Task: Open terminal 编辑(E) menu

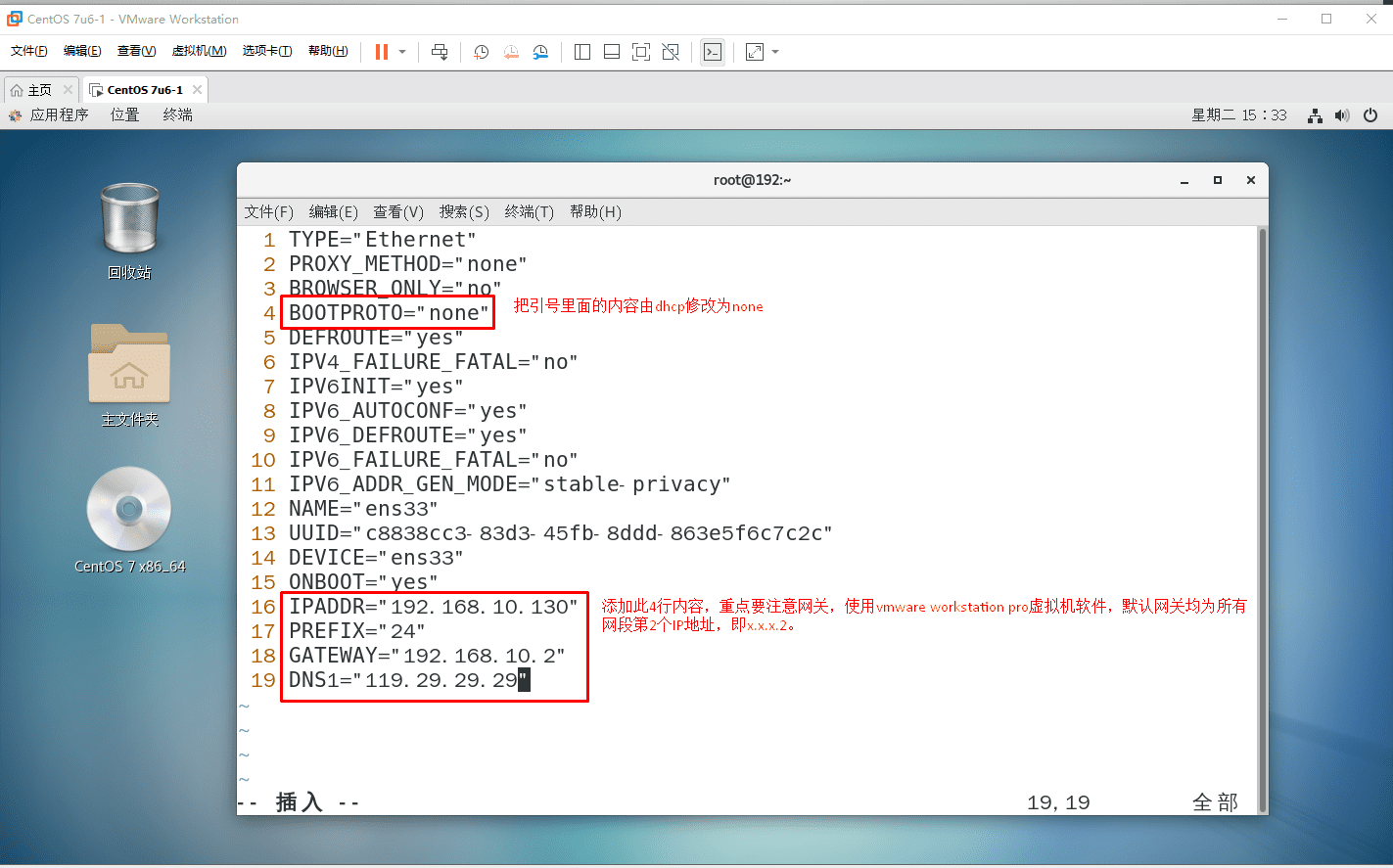Action: [x=333, y=212]
